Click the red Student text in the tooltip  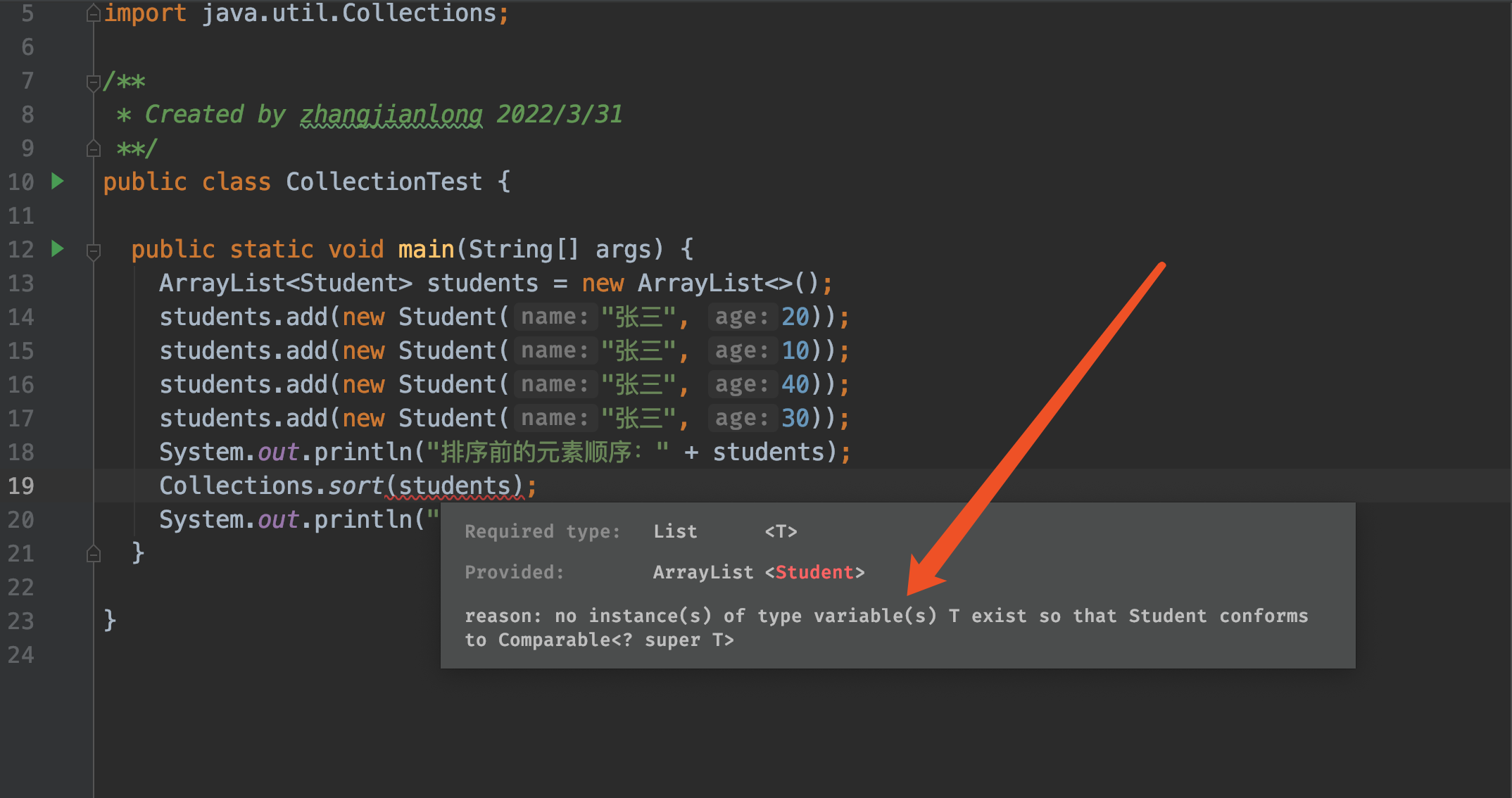pos(814,572)
